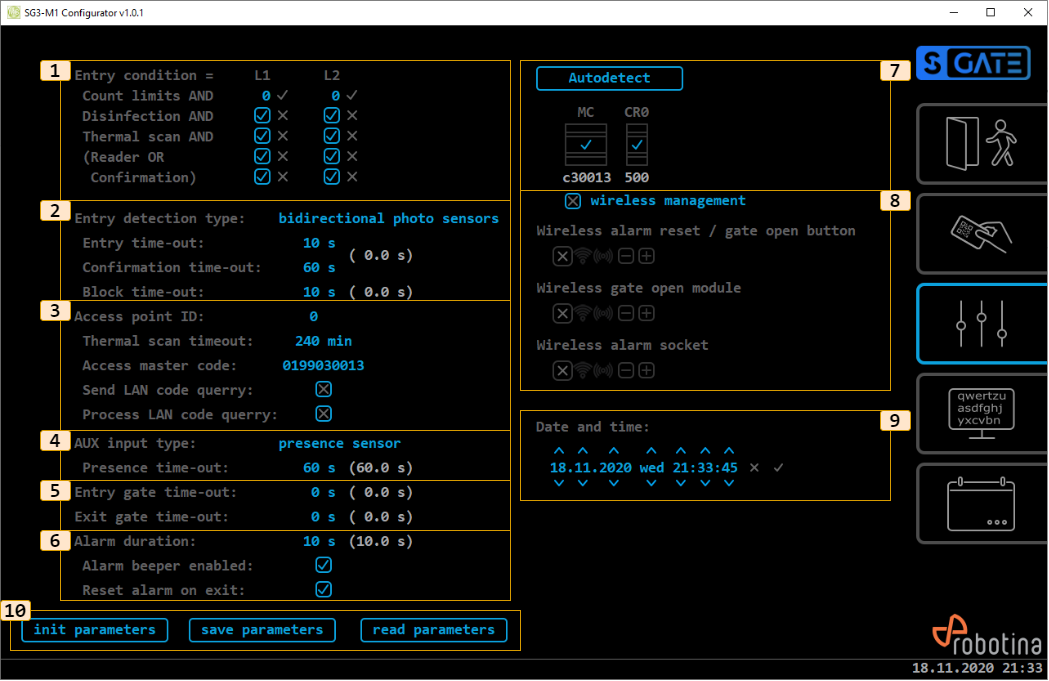Edit the Access master code value
The width and height of the screenshot is (1049, 681).
pyautogui.click(x=323, y=365)
